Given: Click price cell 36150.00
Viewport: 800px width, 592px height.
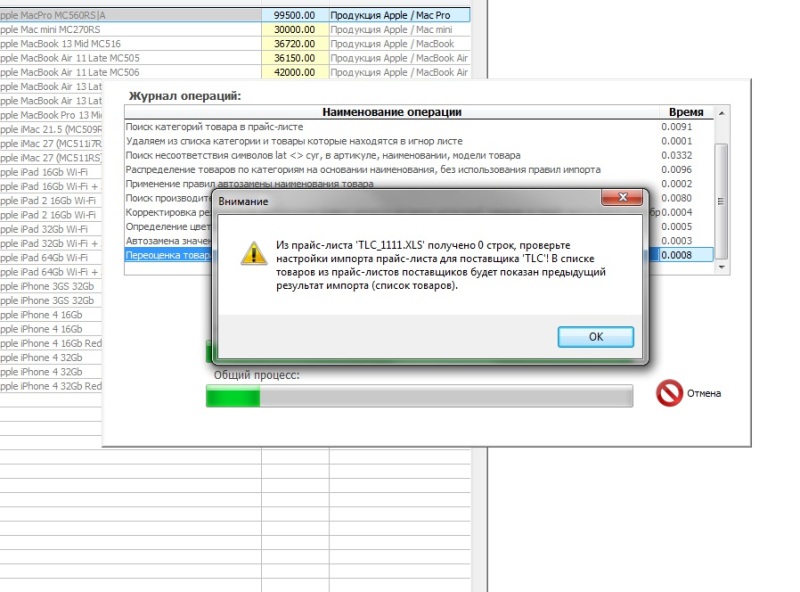Looking at the screenshot, I should tap(295, 58).
